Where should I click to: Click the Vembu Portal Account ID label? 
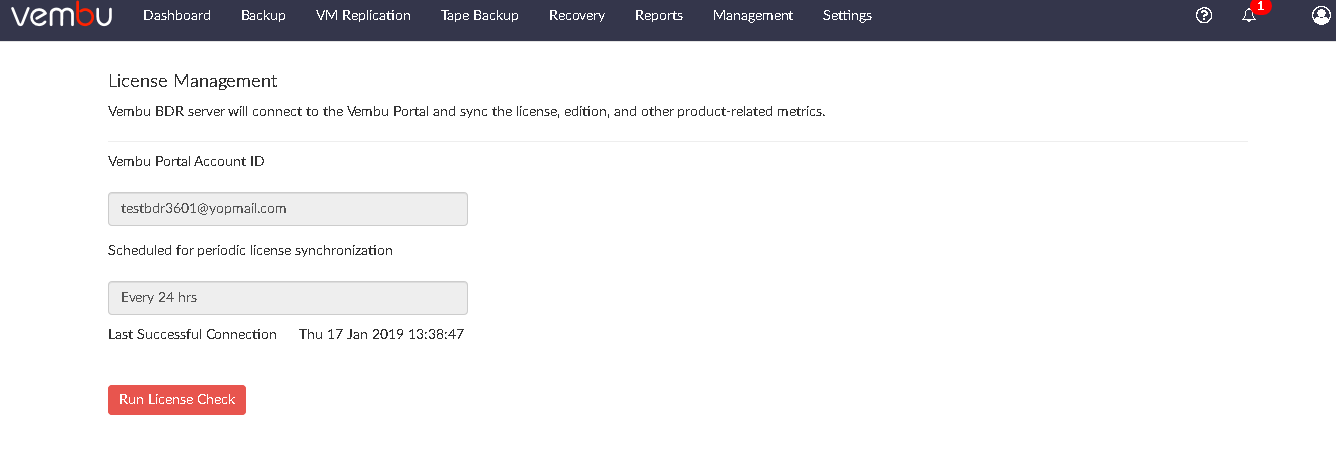coord(186,161)
